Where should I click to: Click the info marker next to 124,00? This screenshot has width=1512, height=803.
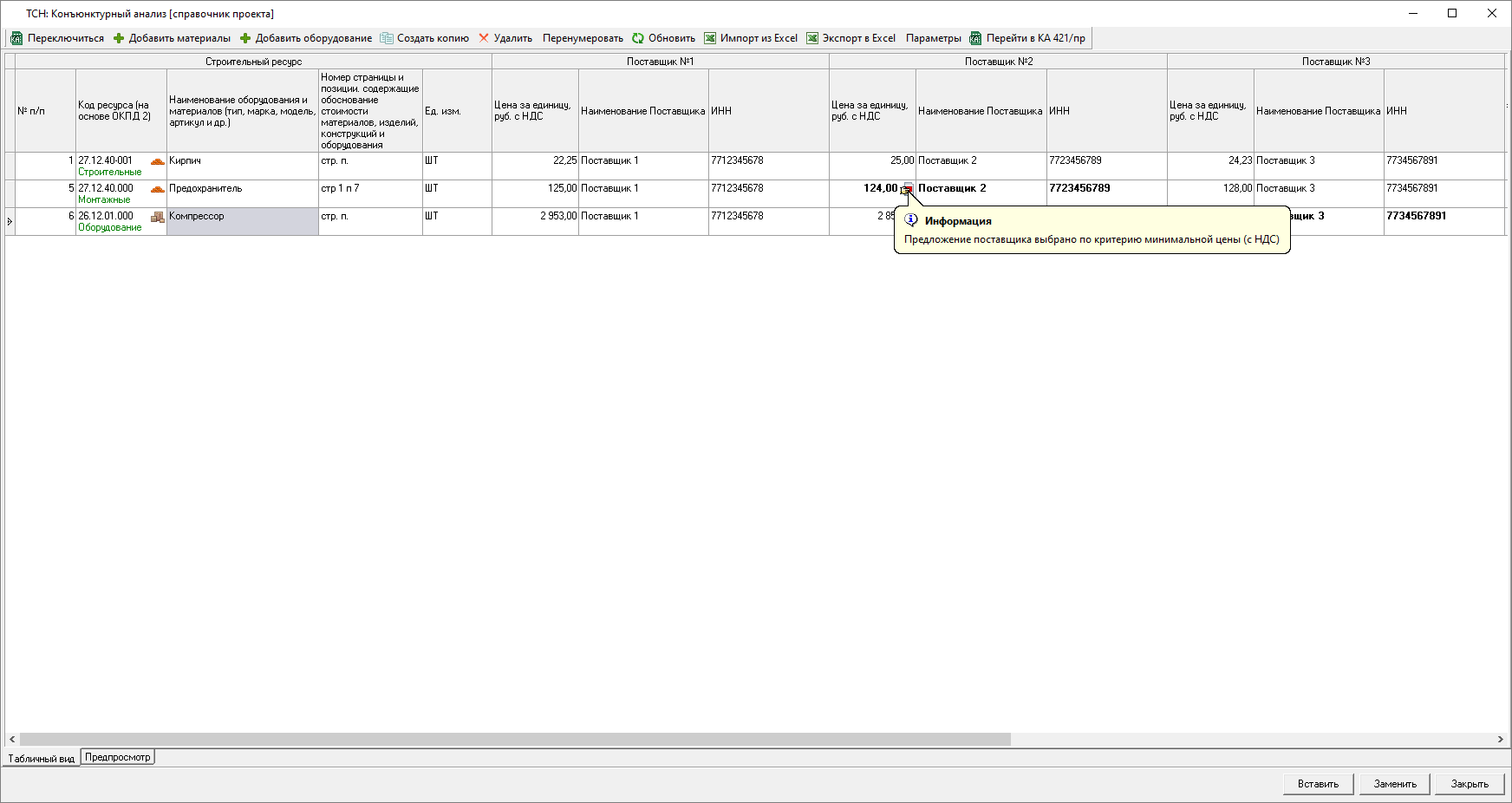[907, 189]
